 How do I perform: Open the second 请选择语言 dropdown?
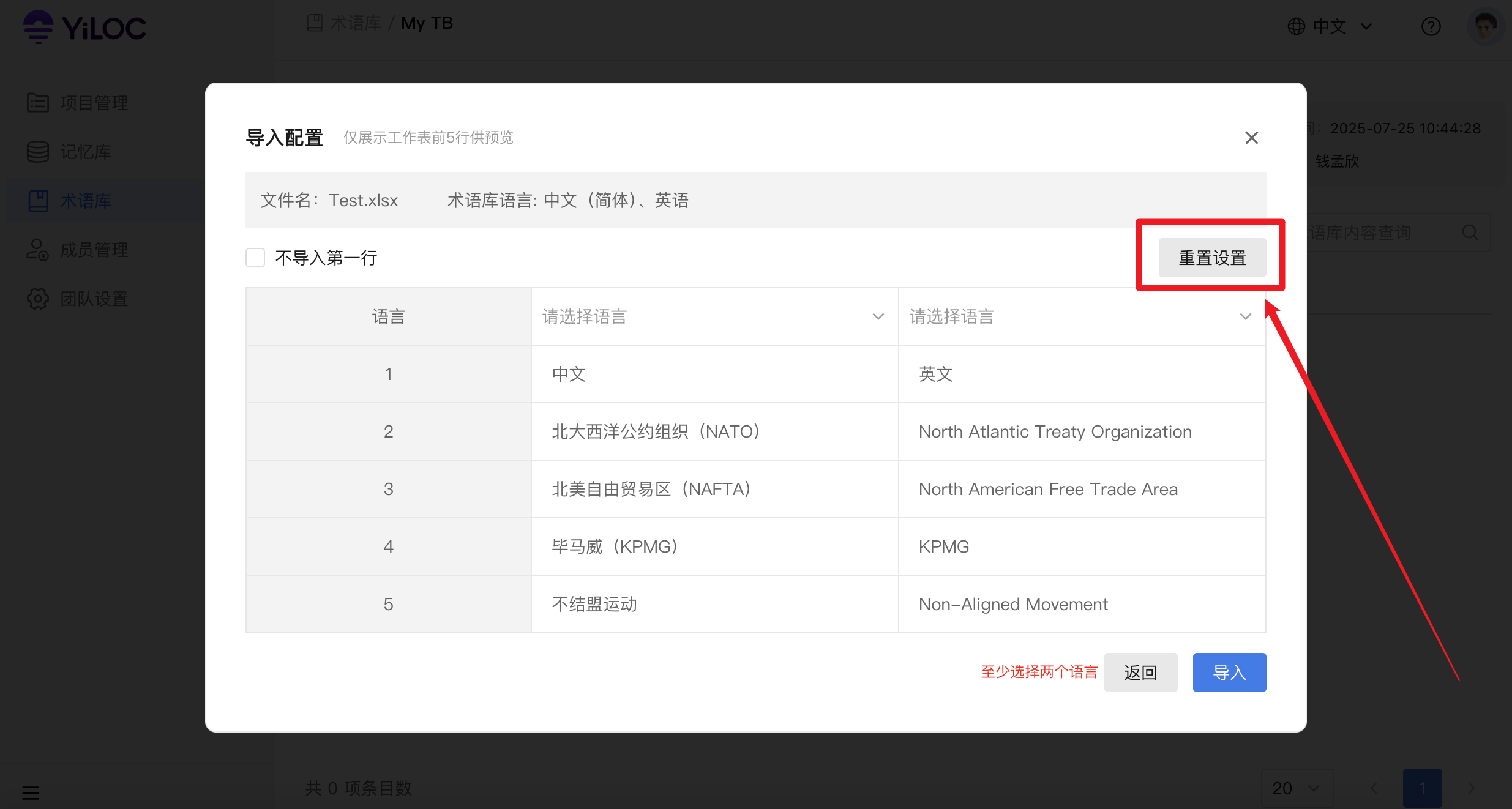(x=1082, y=316)
